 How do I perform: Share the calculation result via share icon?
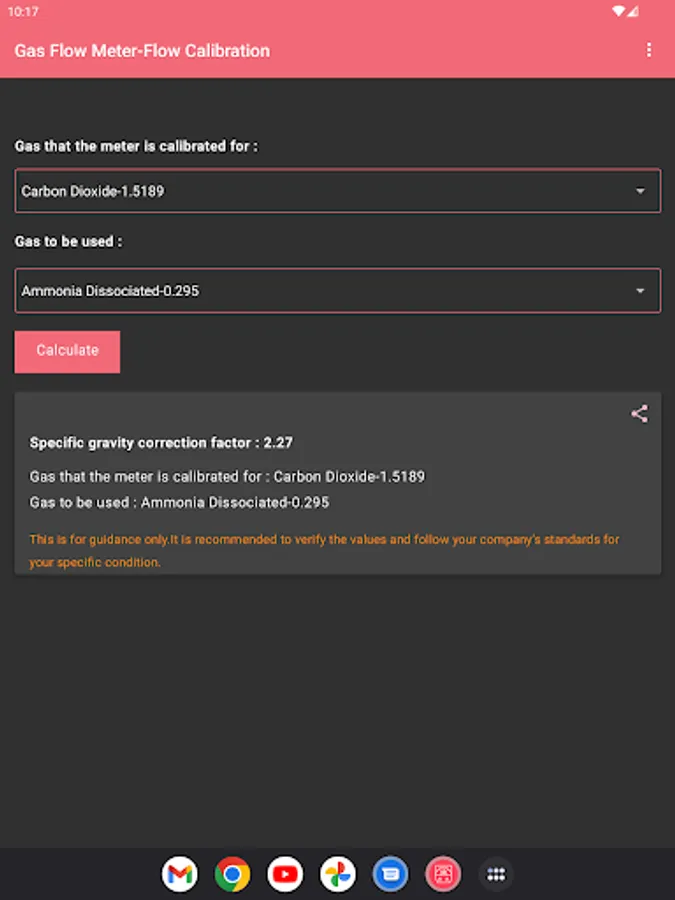639,414
